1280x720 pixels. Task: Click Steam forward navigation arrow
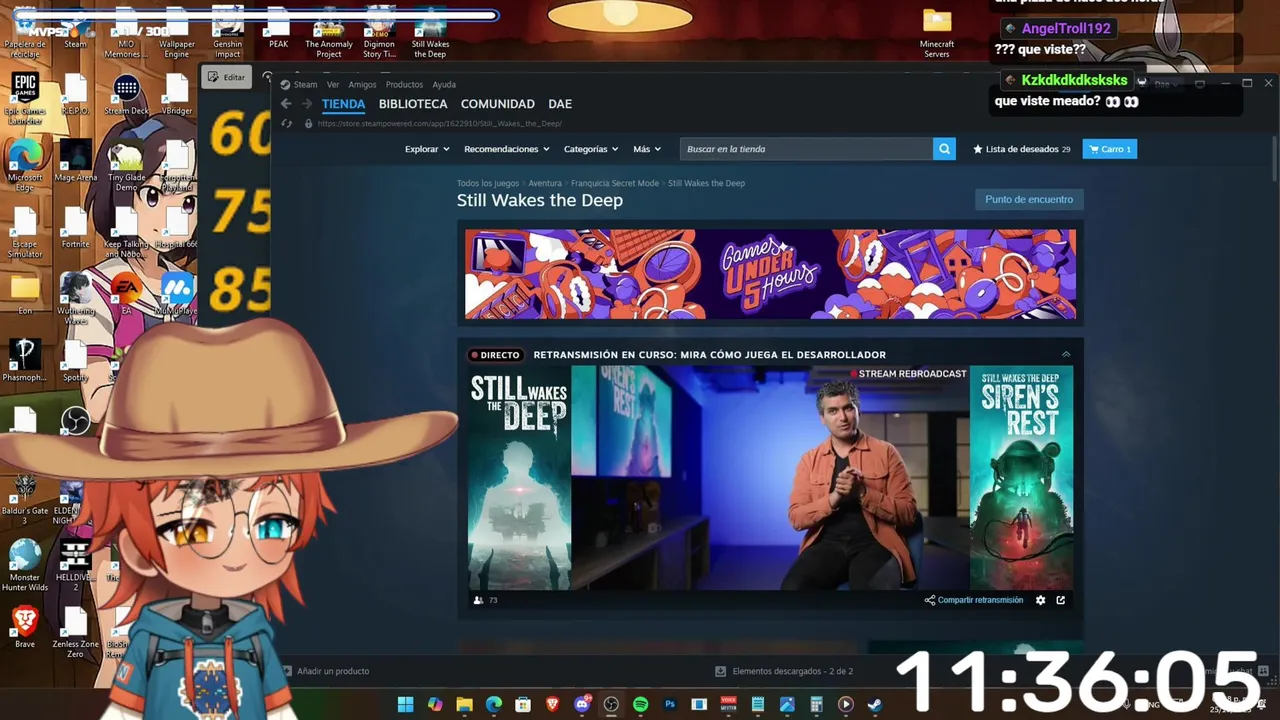(x=307, y=104)
